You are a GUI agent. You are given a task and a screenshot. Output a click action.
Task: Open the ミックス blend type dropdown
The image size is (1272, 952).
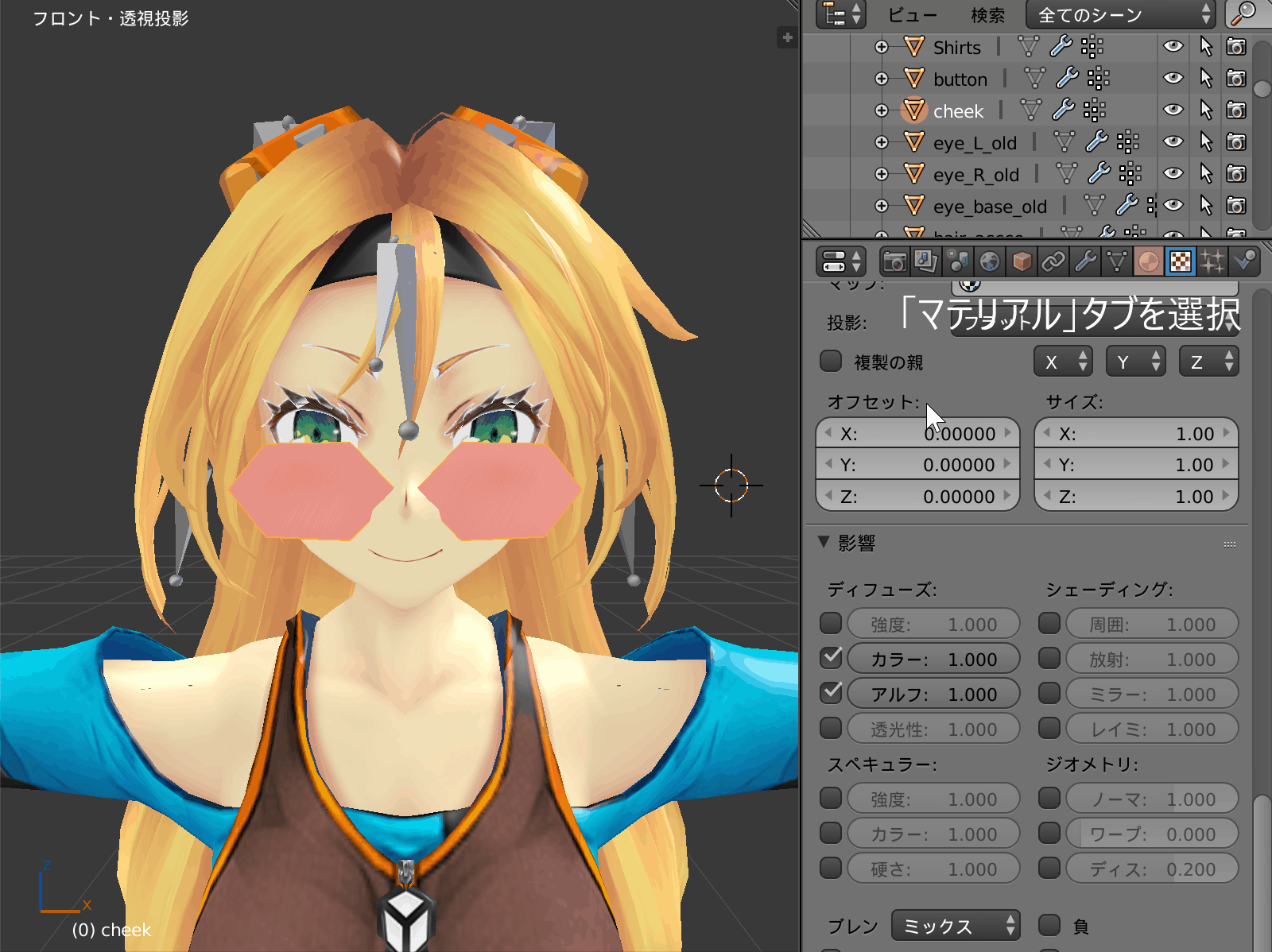pyautogui.click(x=956, y=926)
